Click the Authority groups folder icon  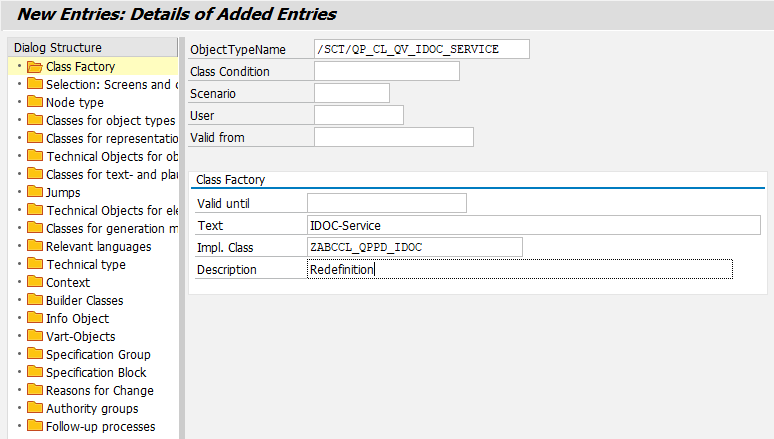(35, 409)
